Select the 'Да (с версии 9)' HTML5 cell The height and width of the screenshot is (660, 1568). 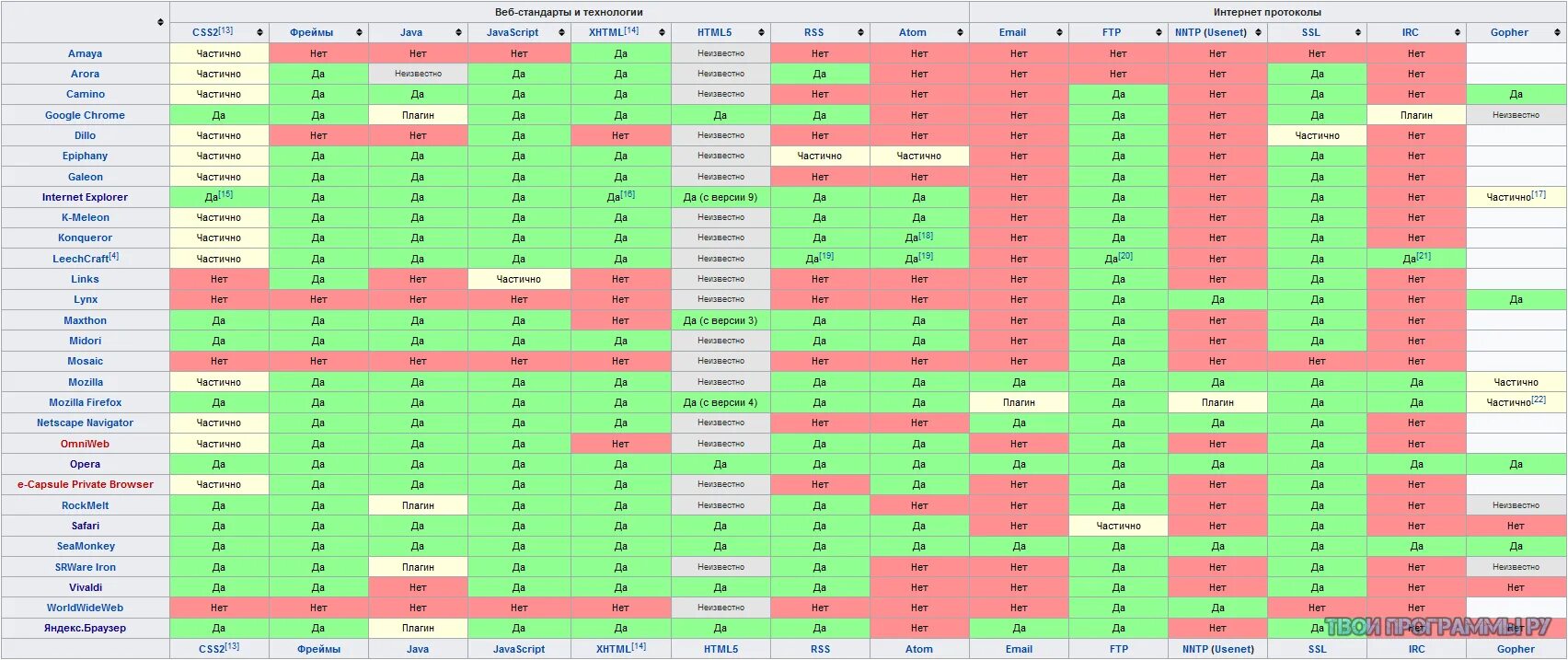[x=721, y=197]
